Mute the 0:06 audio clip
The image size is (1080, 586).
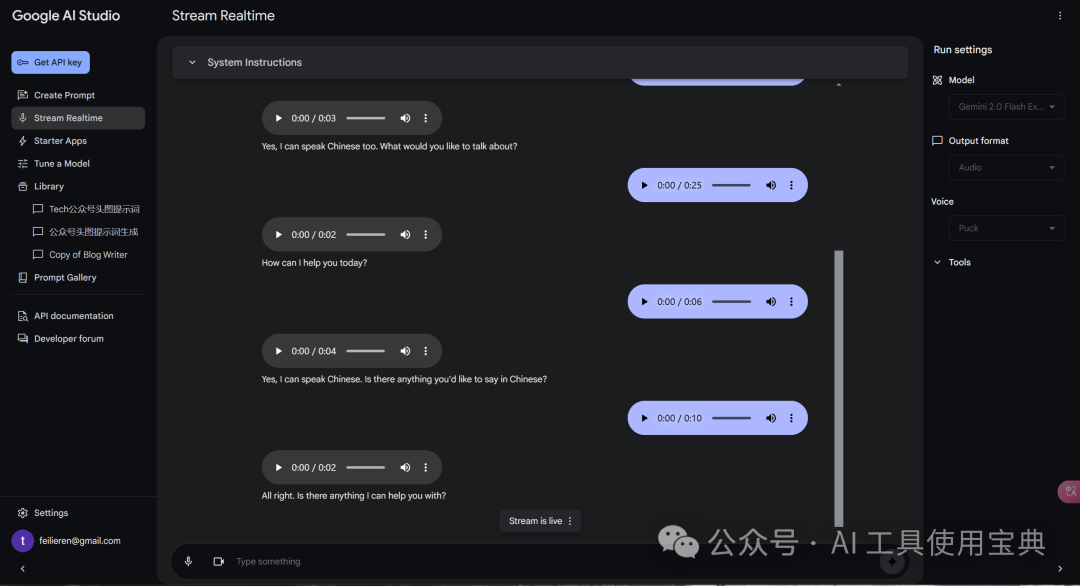point(771,302)
